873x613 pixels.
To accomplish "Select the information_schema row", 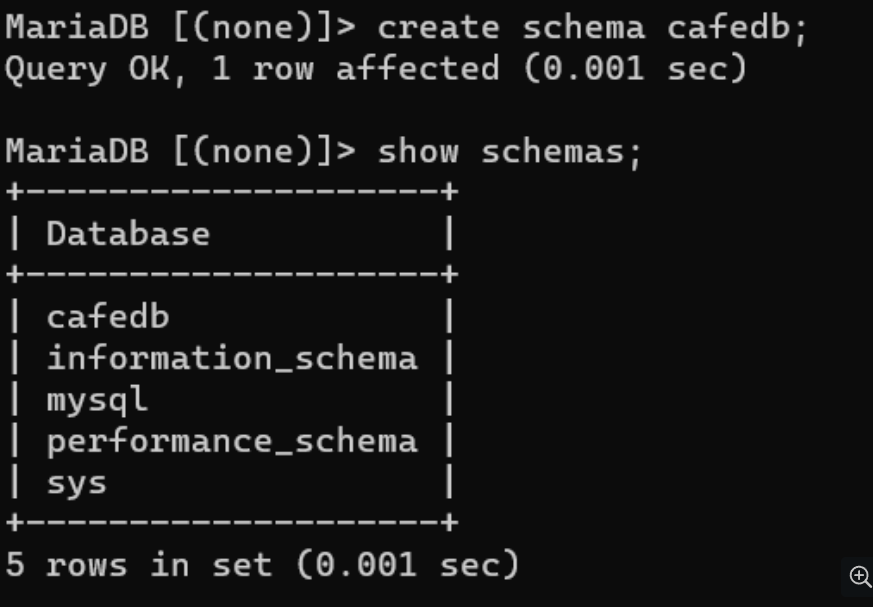I will coord(231,357).
